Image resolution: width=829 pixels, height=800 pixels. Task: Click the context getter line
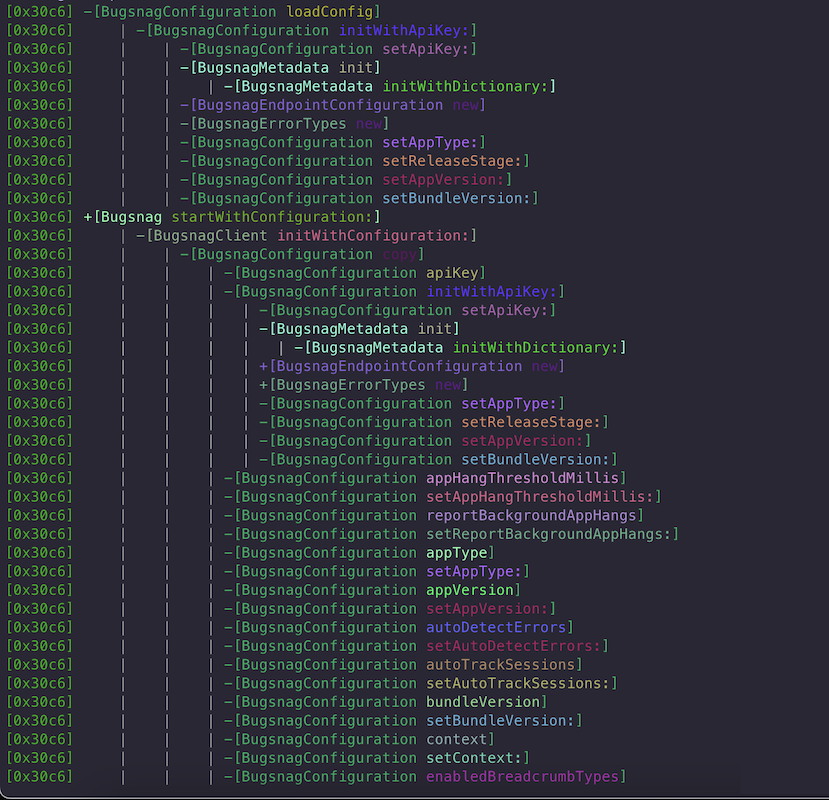[x=359, y=739]
